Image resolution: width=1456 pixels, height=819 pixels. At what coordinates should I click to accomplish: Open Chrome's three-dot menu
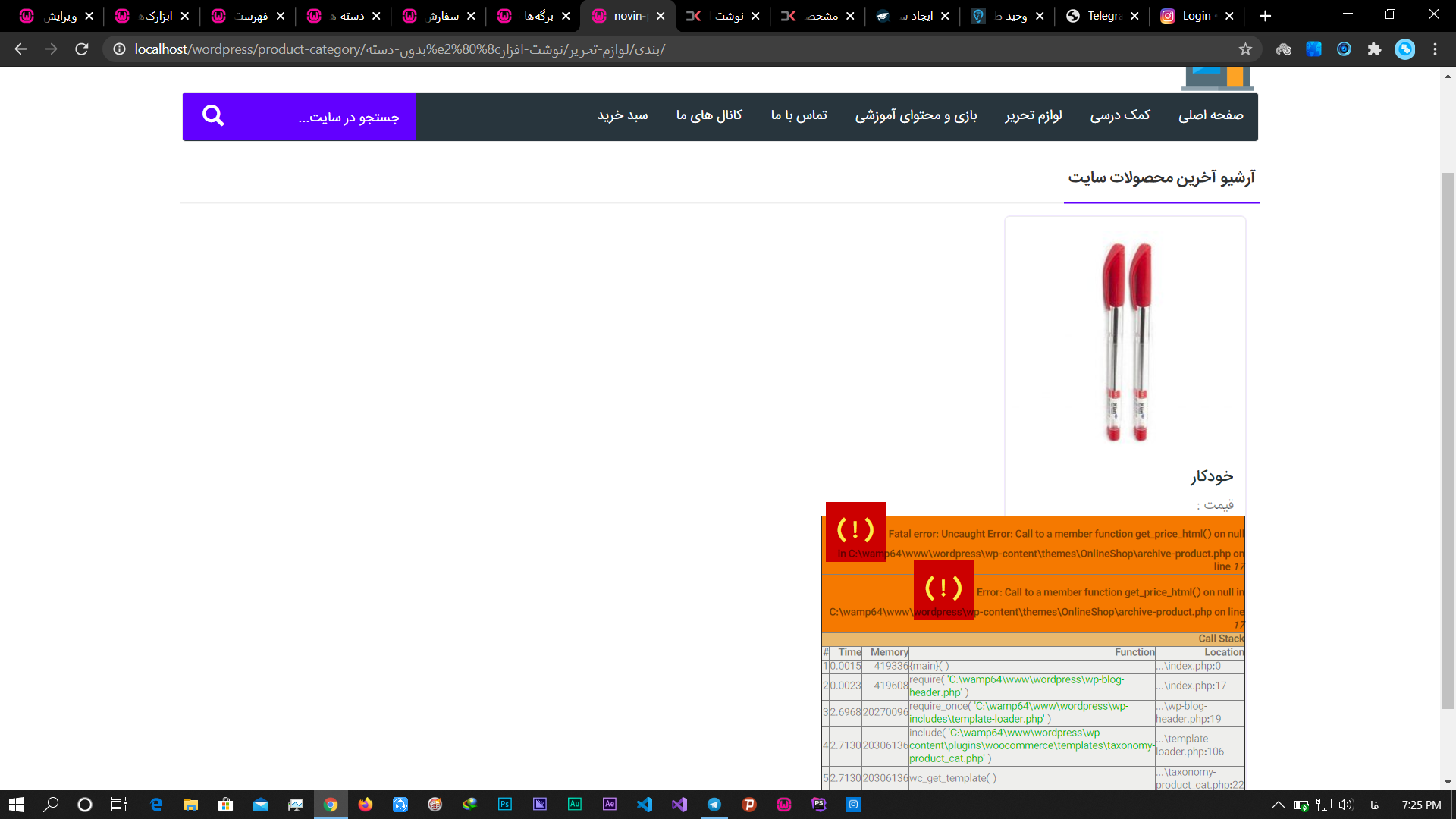click(x=1435, y=49)
